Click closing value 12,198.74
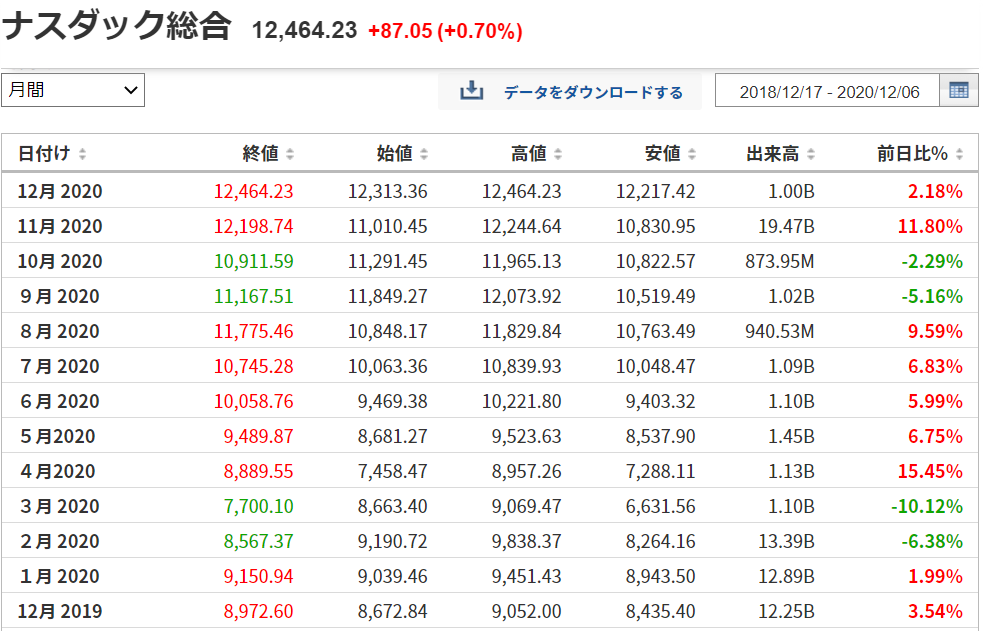988x631 pixels. (x=253, y=226)
